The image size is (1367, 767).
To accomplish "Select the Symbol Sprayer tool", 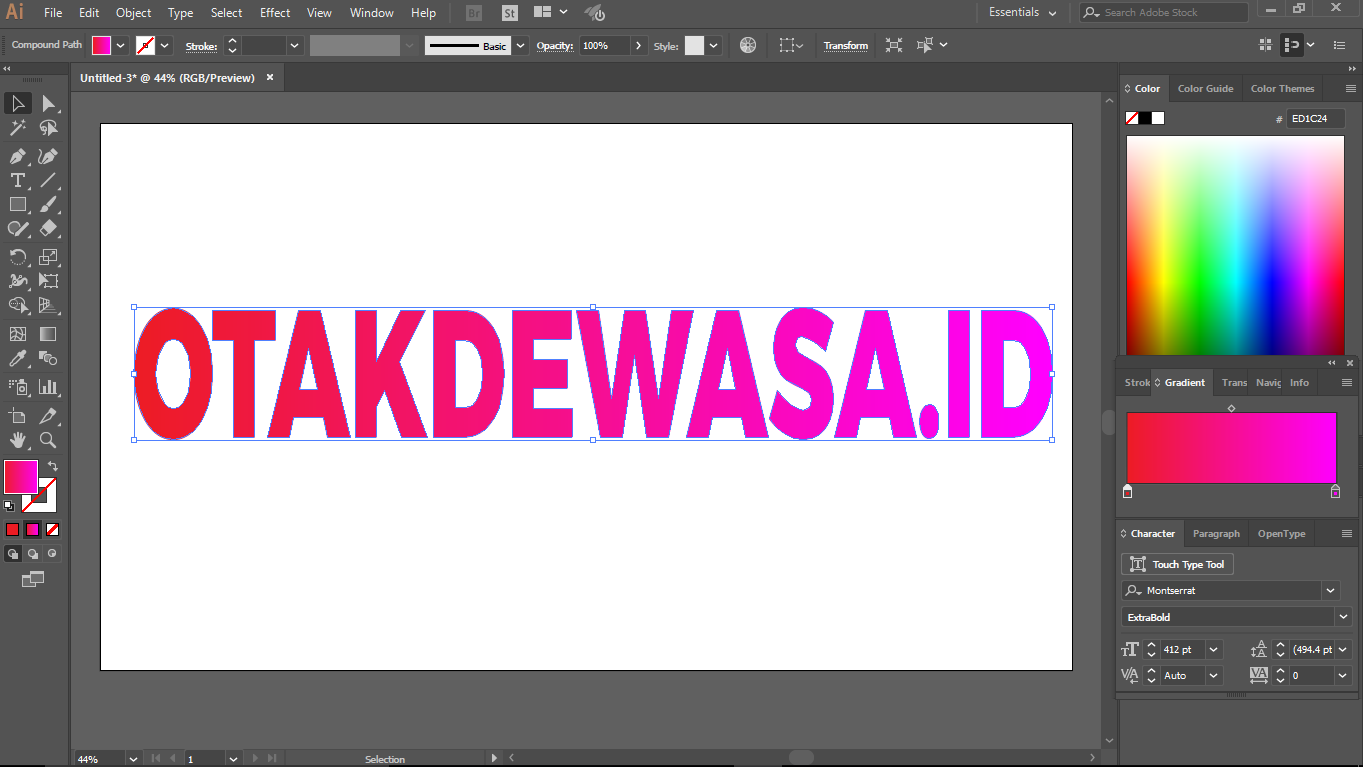I will pos(18,387).
